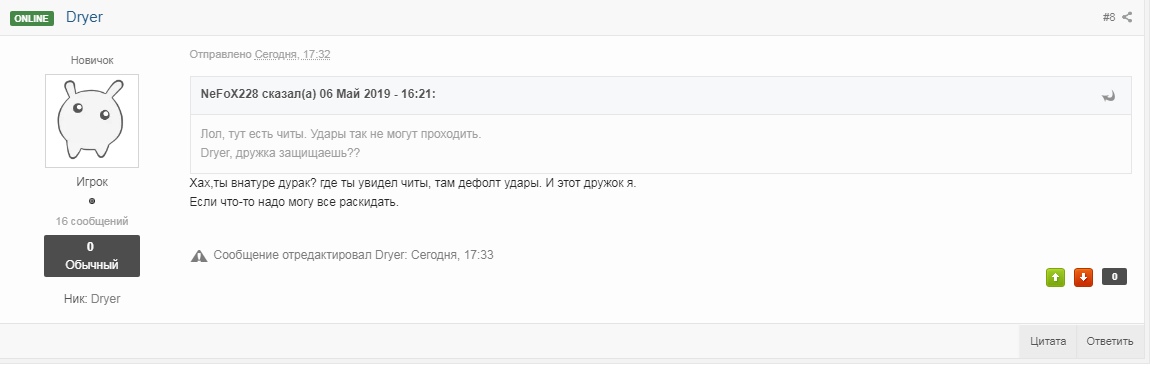The width and height of the screenshot is (1150, 370).
Task: Downvote the post with the red arrow
Action: [1083, 277]
